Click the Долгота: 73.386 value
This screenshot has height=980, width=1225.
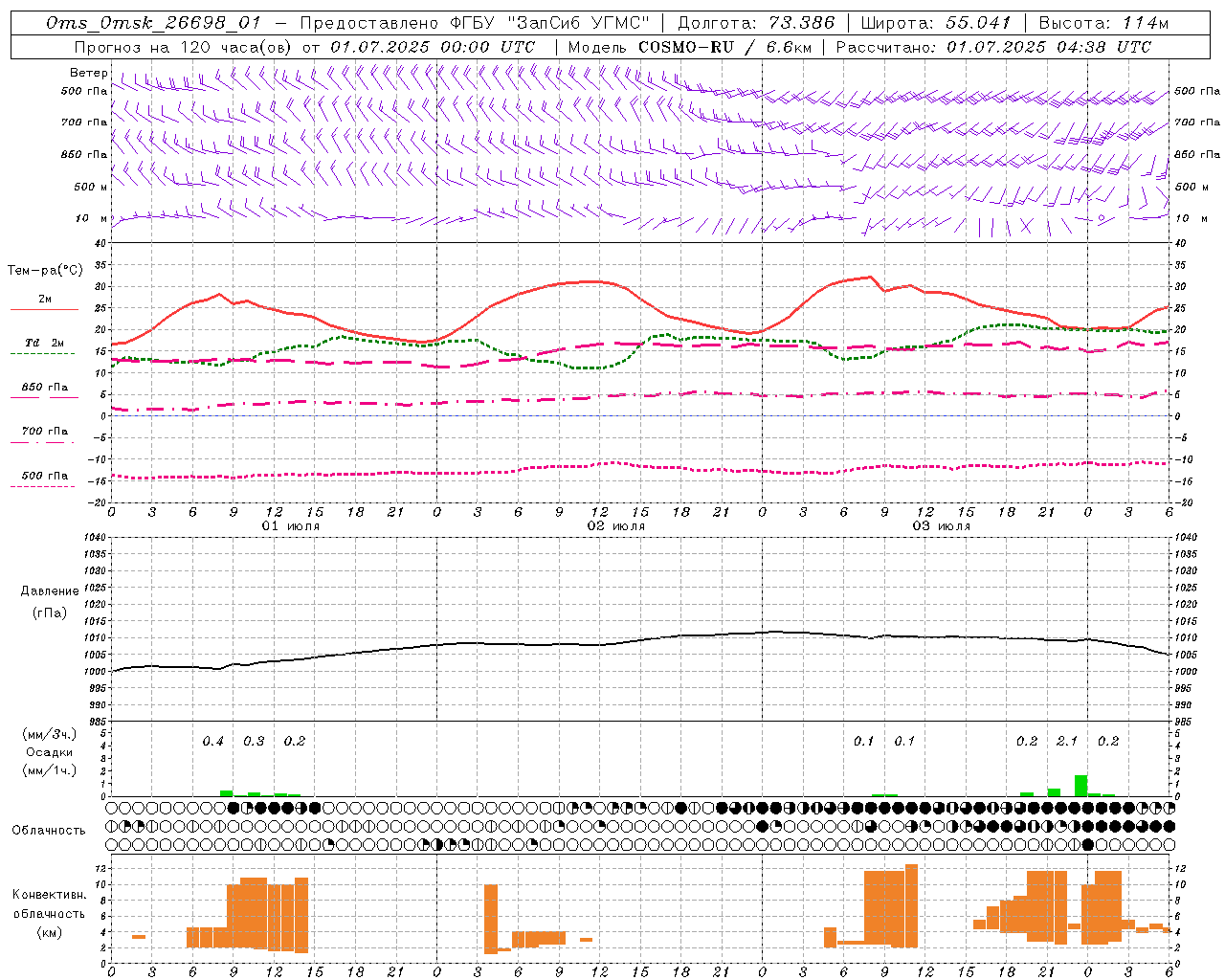point(755,23)
